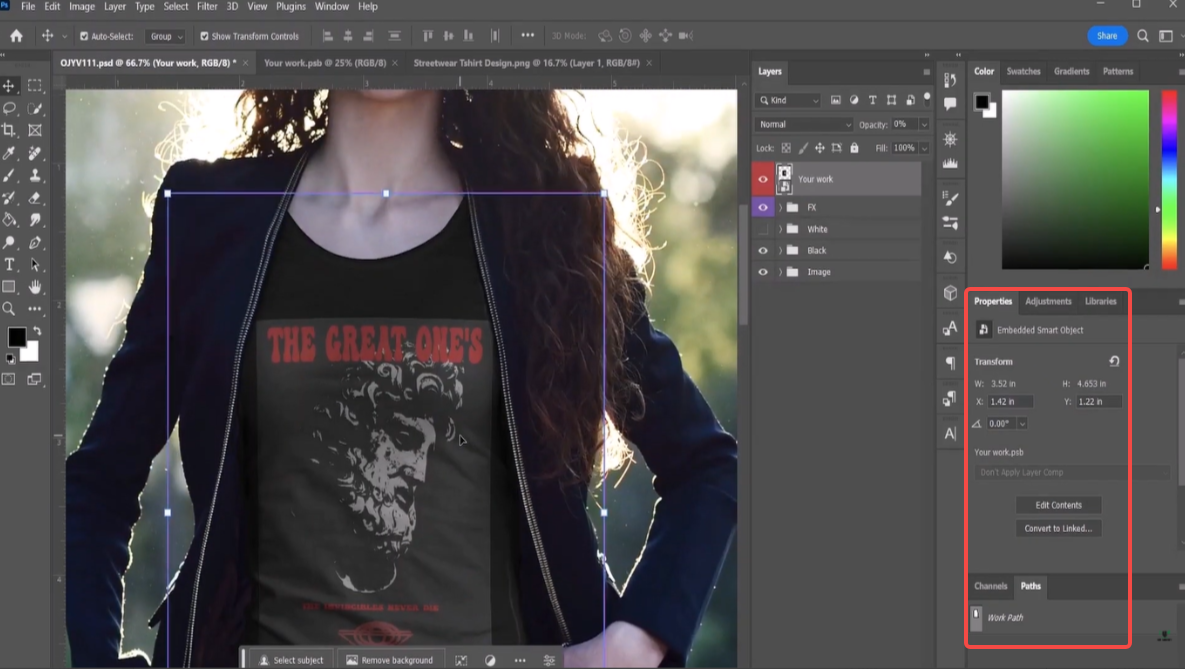The image size is (1185, 669).
Task: Click the Edit Contents button
Action: [1058, 505]
